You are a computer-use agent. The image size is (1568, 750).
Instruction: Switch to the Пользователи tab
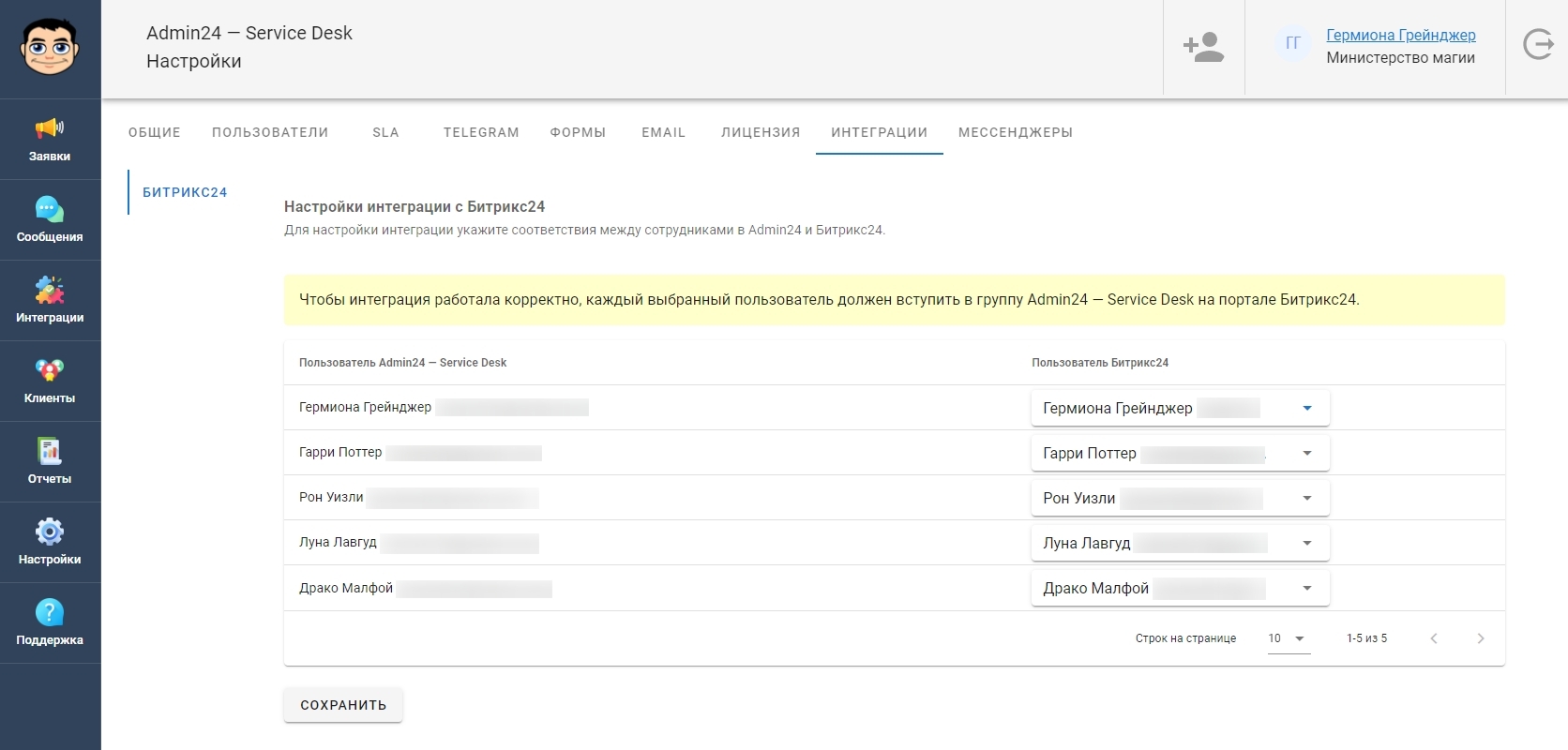pos(270,132)
